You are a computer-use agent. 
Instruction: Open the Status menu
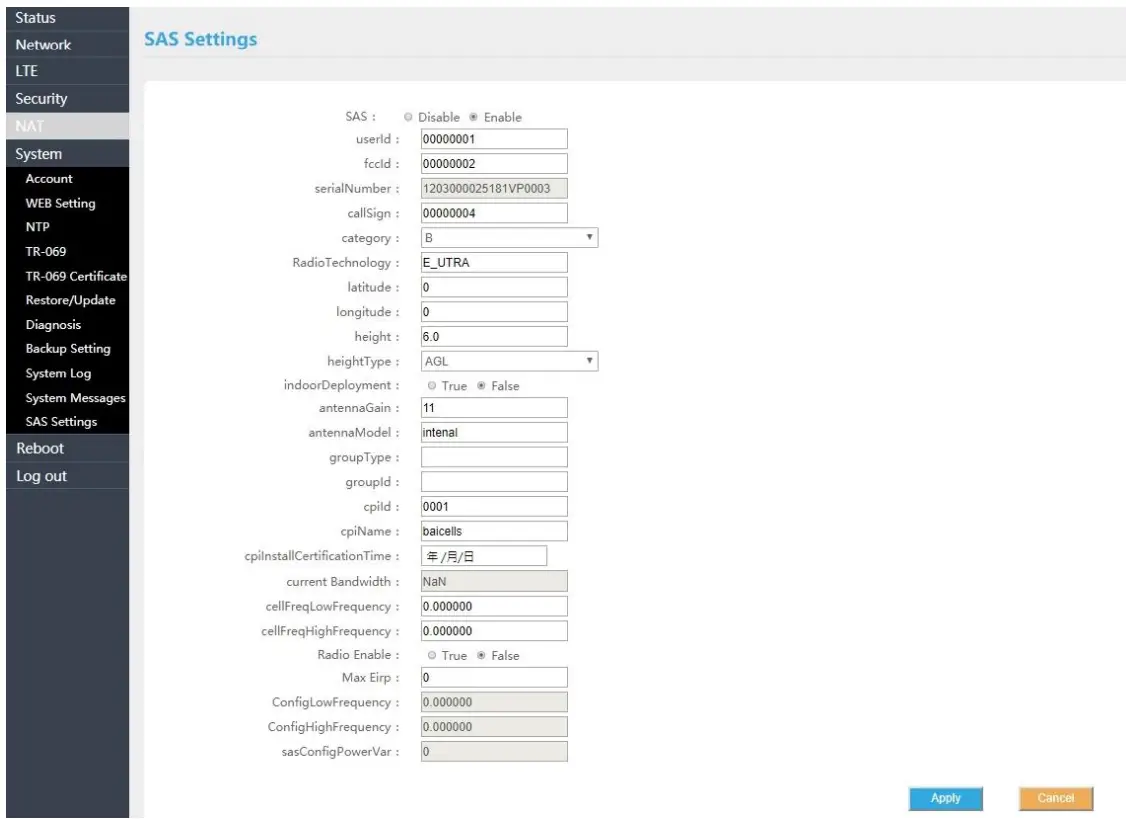[x=35, y=18]
